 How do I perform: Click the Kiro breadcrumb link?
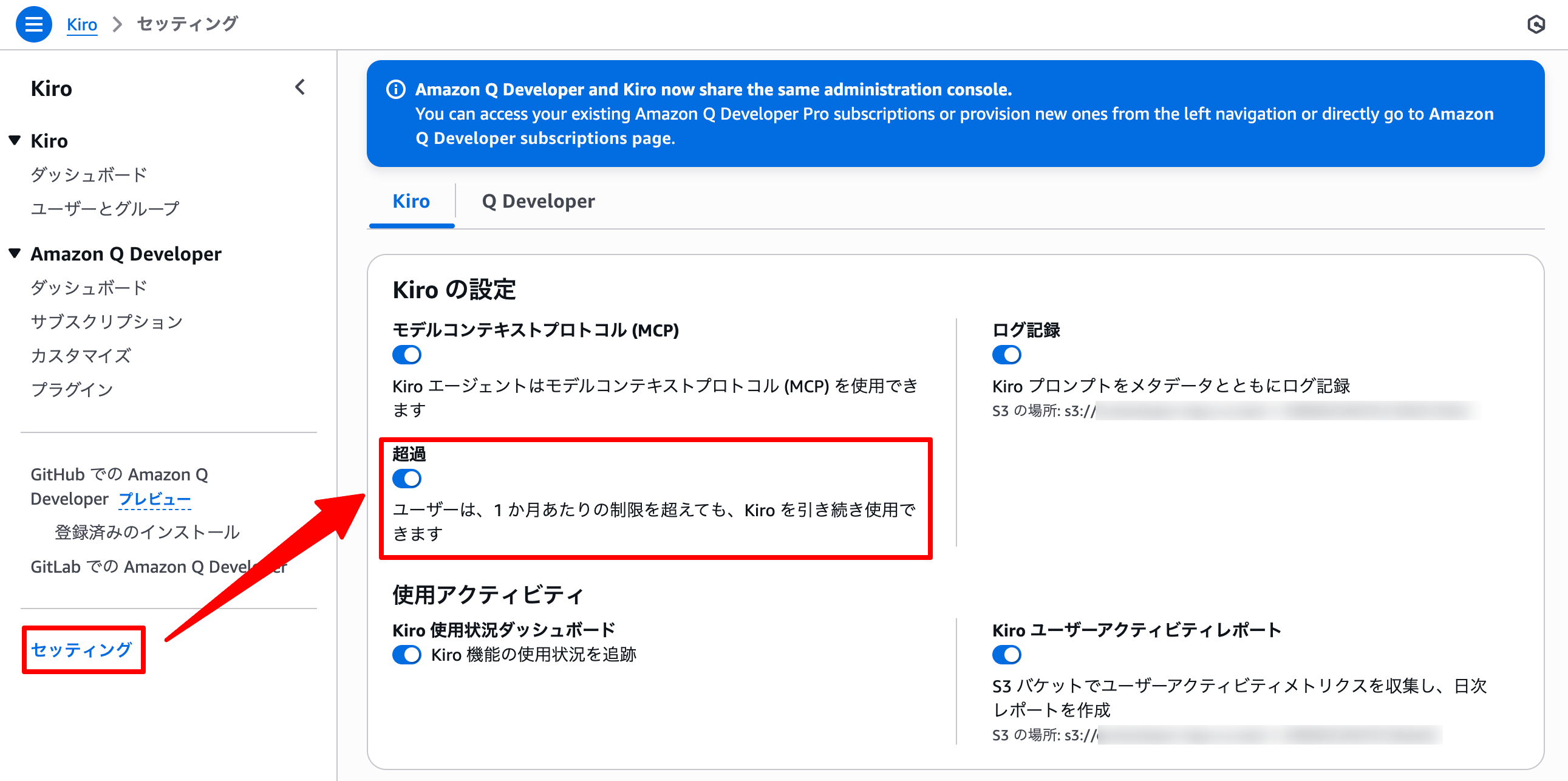[x=81, y=24]
